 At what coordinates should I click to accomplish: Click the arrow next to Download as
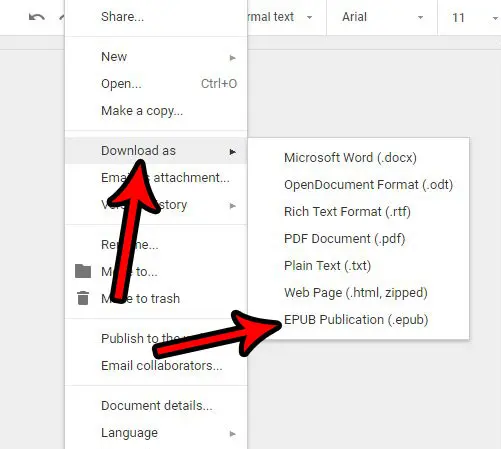pyautogui.click(x=233, y=152)
